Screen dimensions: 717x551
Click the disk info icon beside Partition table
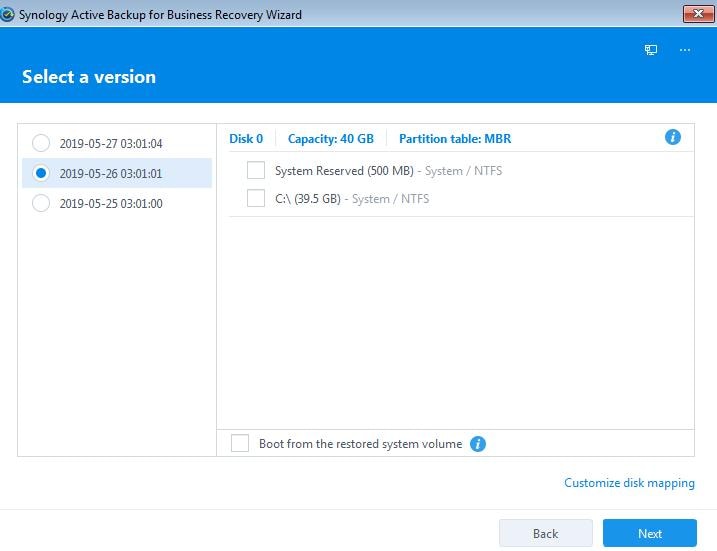pyautogui.click(x=673, y=137)
